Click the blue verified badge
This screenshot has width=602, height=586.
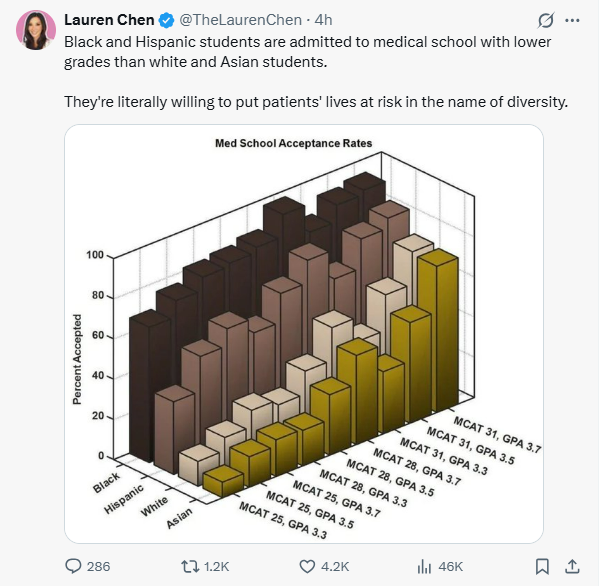click(x=167, y=20)
